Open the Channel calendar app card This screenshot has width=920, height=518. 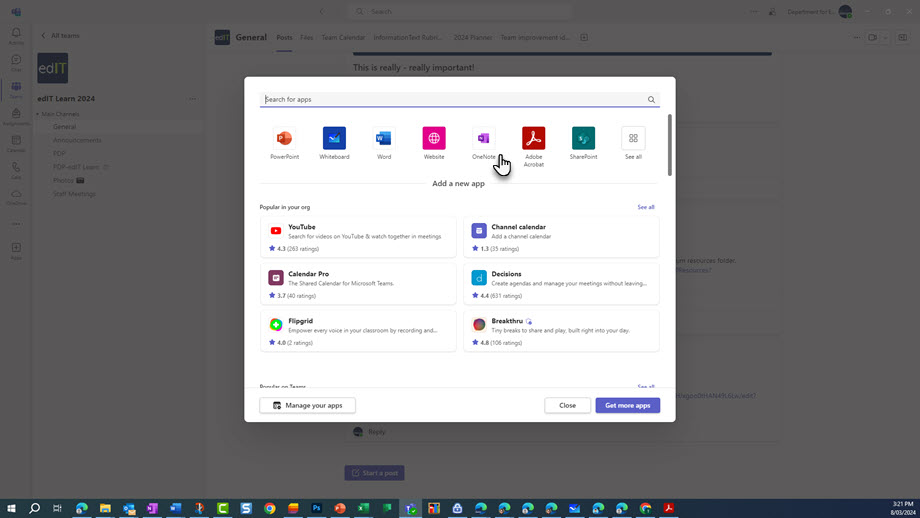[x=562, y=237]
